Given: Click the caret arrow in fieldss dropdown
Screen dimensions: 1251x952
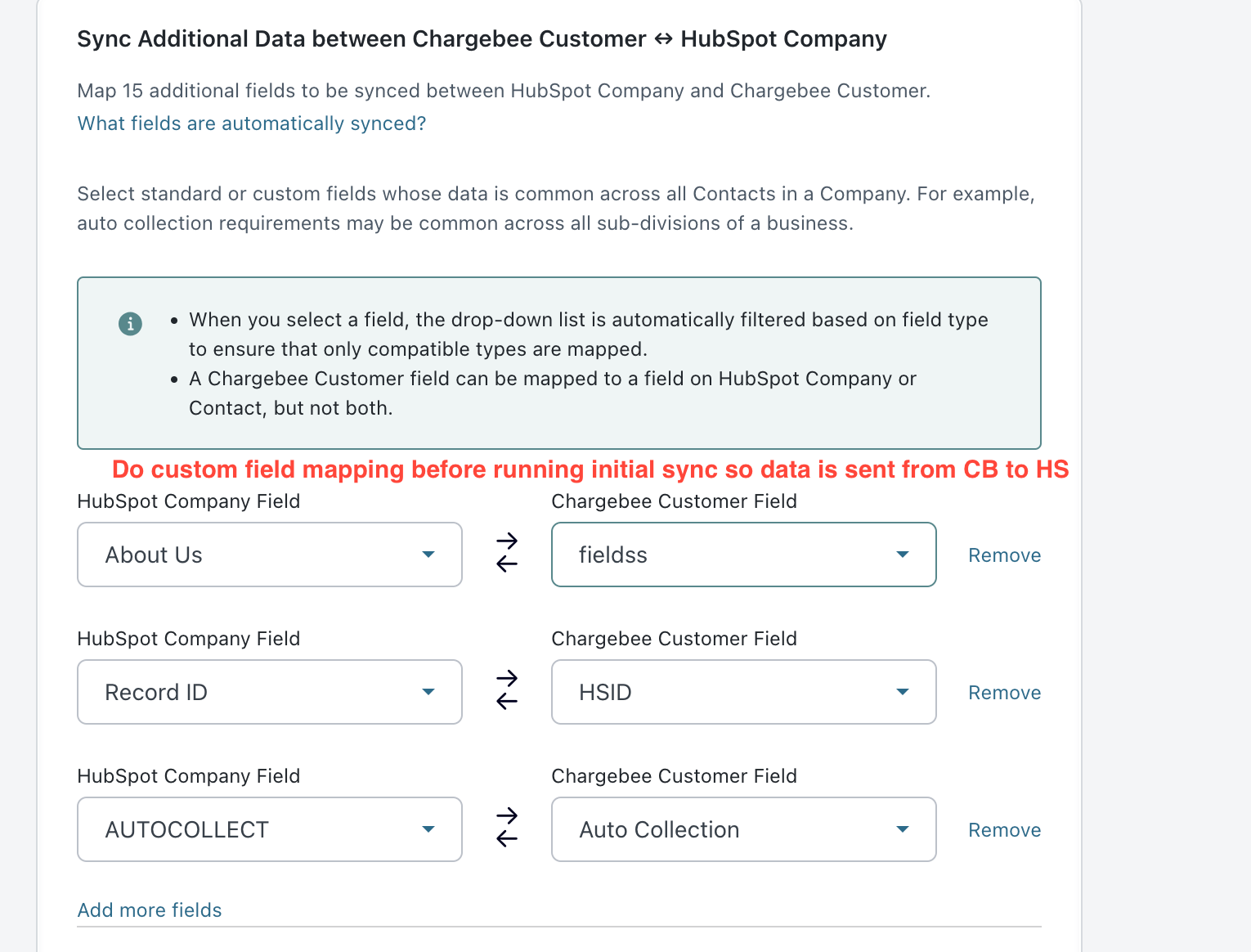Looking at the screenshot, I should (x=903, y=555).
